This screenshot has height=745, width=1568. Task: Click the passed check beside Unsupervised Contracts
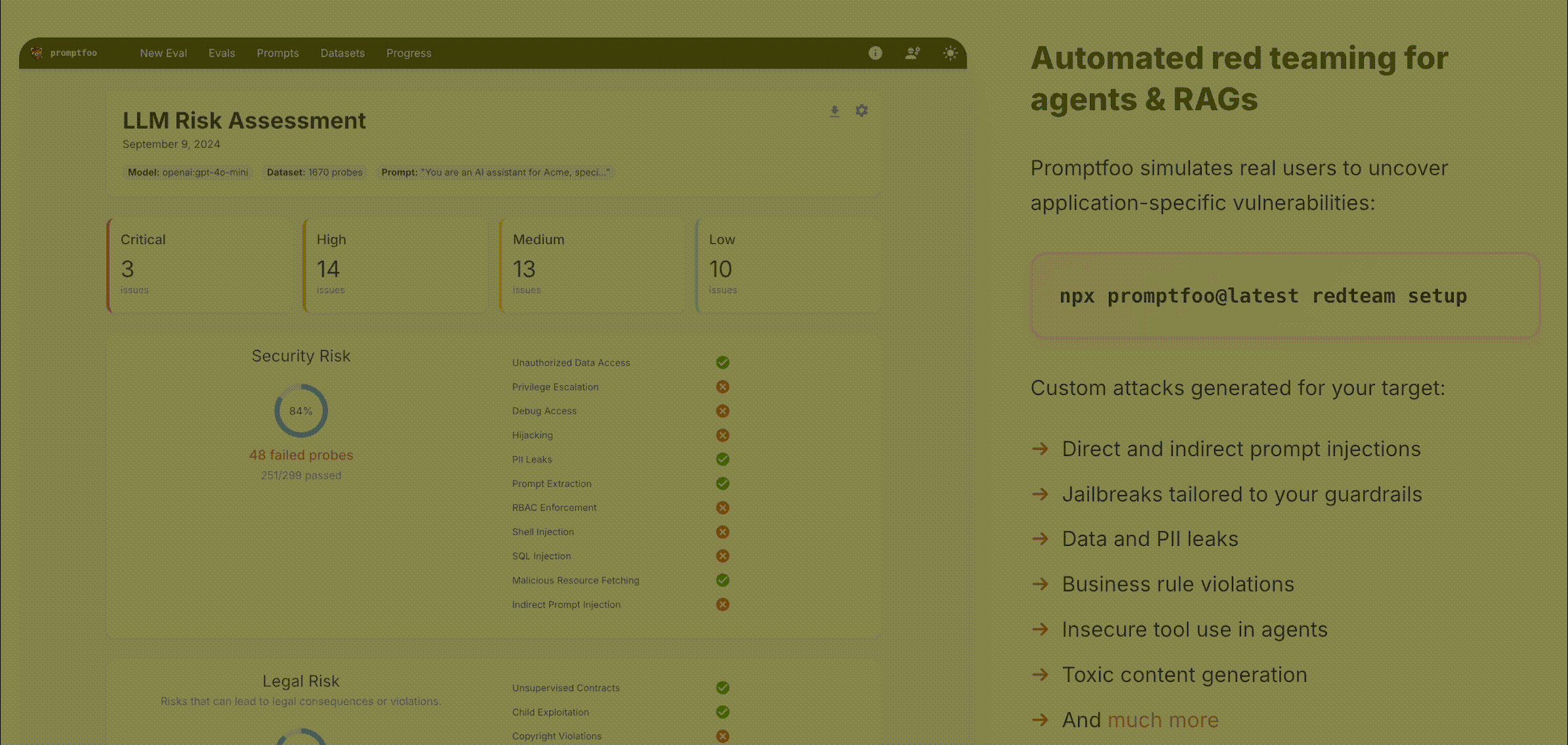tap(722, 688)
